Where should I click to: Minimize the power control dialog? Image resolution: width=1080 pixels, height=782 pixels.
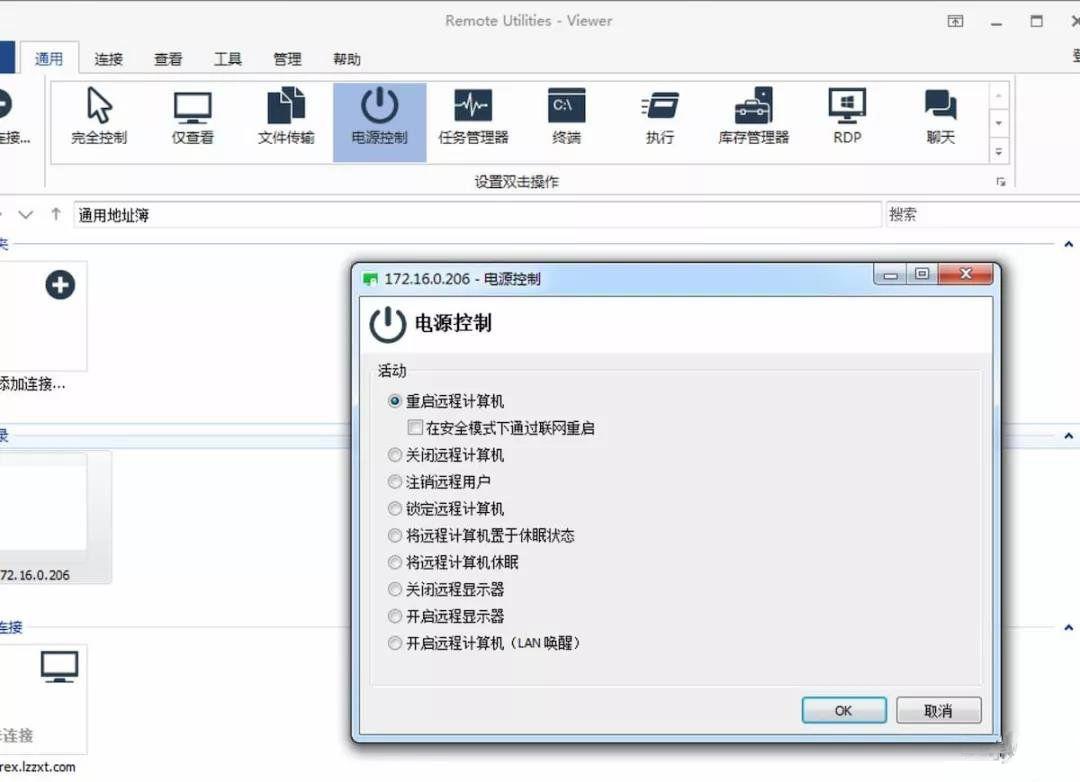coord(891,274)
